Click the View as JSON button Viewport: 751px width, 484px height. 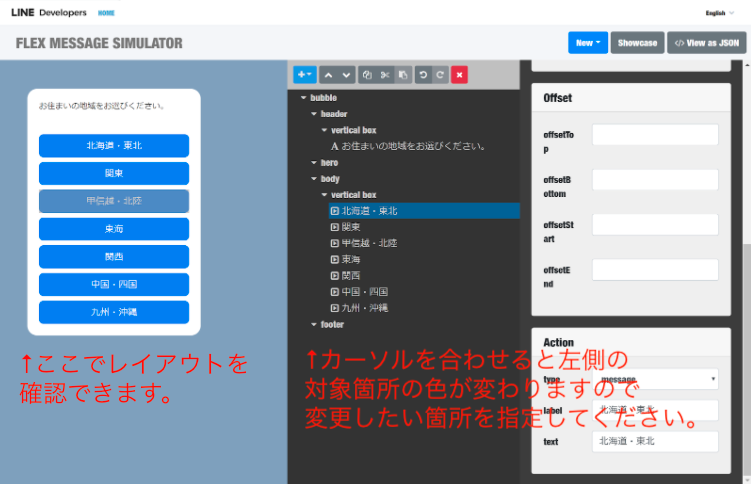tap(707, 43)
